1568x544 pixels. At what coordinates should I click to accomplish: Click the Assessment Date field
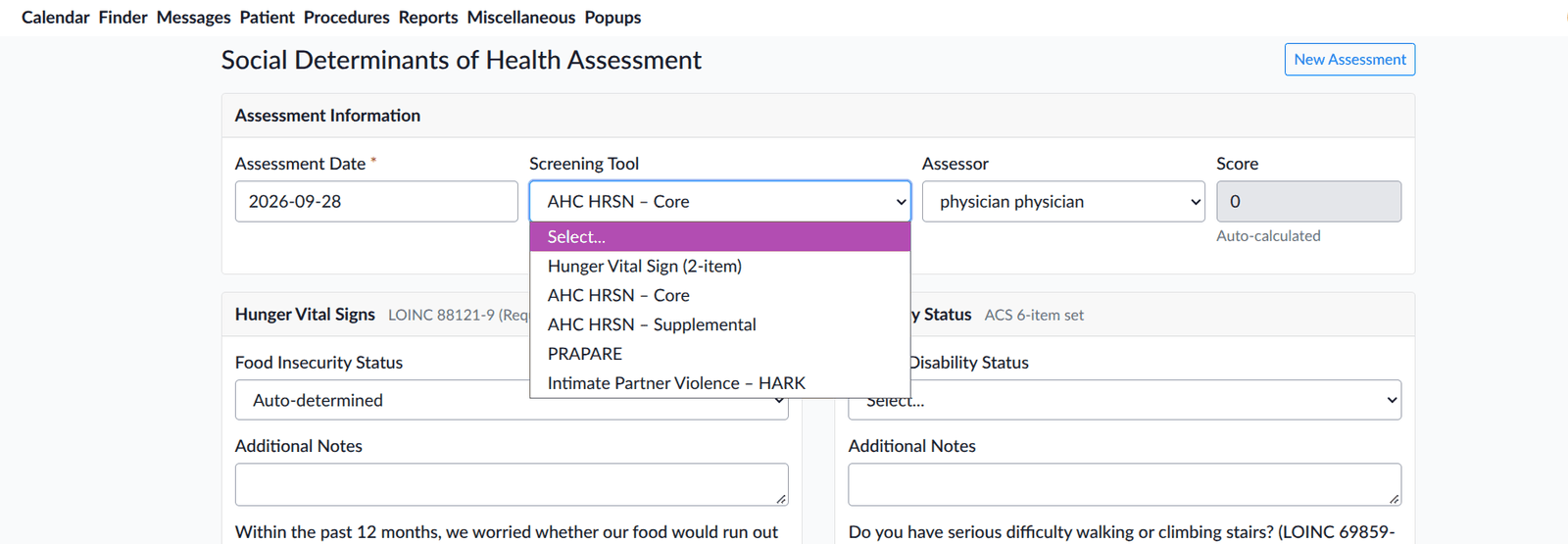click(x=376, y=201)
